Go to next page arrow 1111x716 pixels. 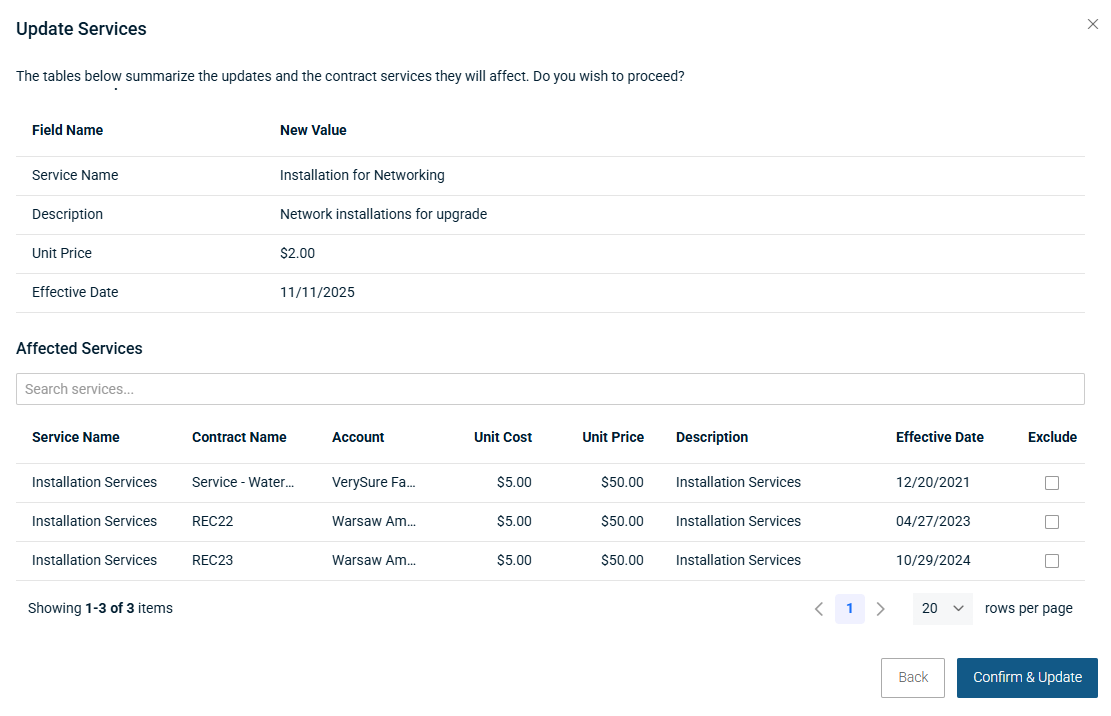880,609
